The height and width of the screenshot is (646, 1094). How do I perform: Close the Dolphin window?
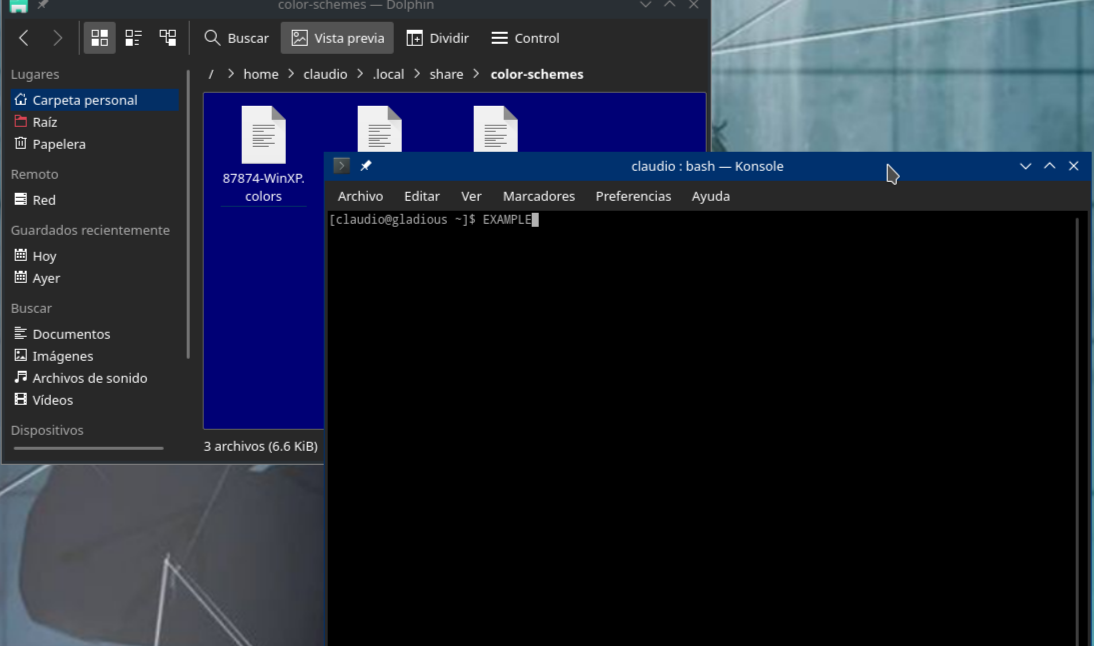694,5
